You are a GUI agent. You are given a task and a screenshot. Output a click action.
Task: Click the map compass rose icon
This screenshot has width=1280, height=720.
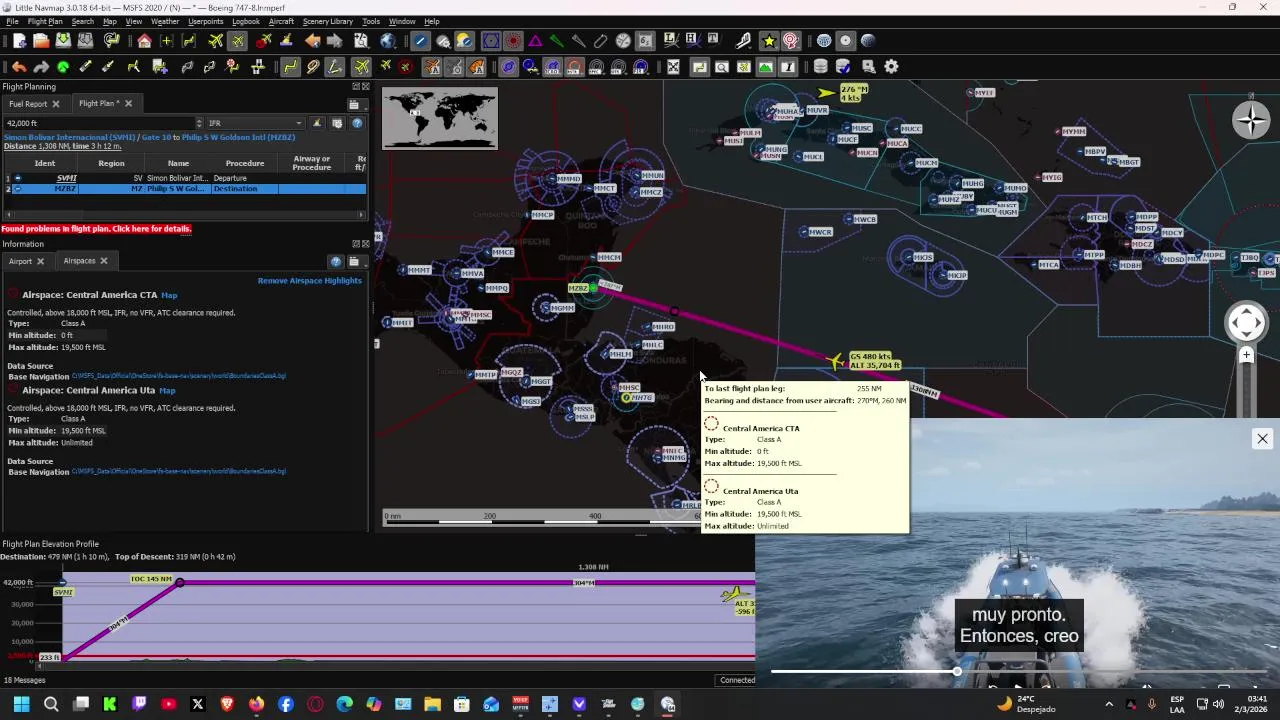click(1251, 120)
